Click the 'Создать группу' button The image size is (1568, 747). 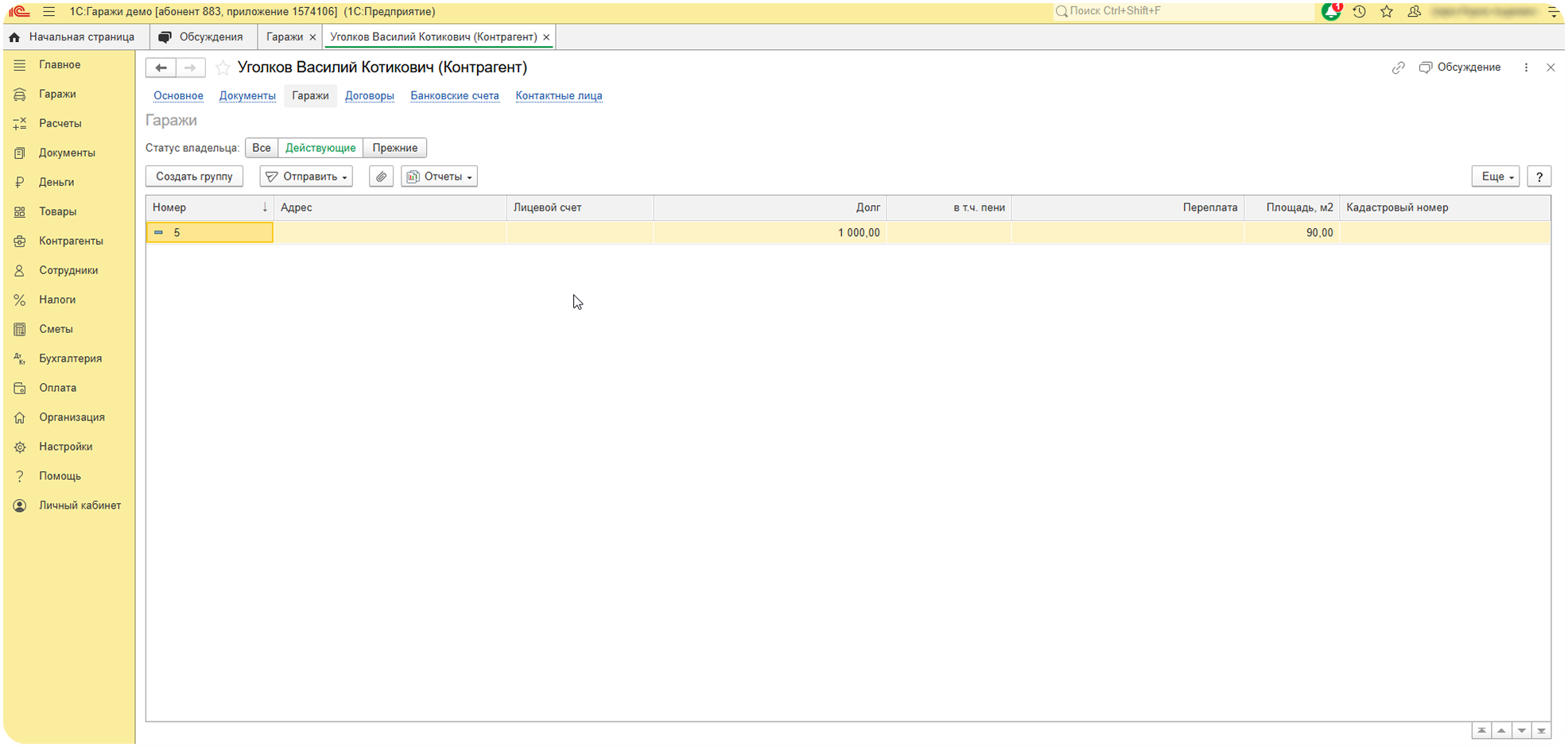point(194,176)
